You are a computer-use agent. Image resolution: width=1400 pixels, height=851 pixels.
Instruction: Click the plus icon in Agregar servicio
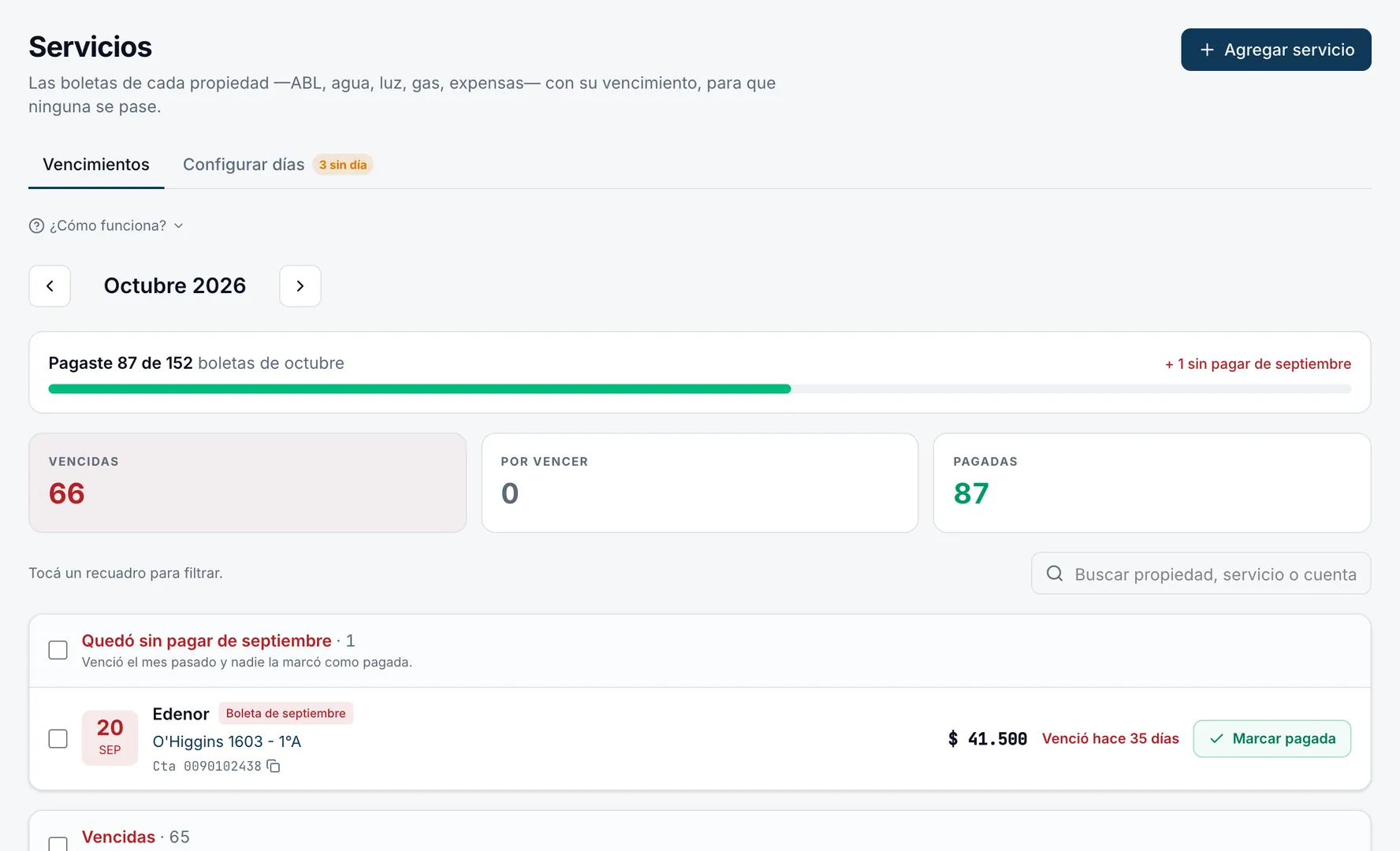1207,50
